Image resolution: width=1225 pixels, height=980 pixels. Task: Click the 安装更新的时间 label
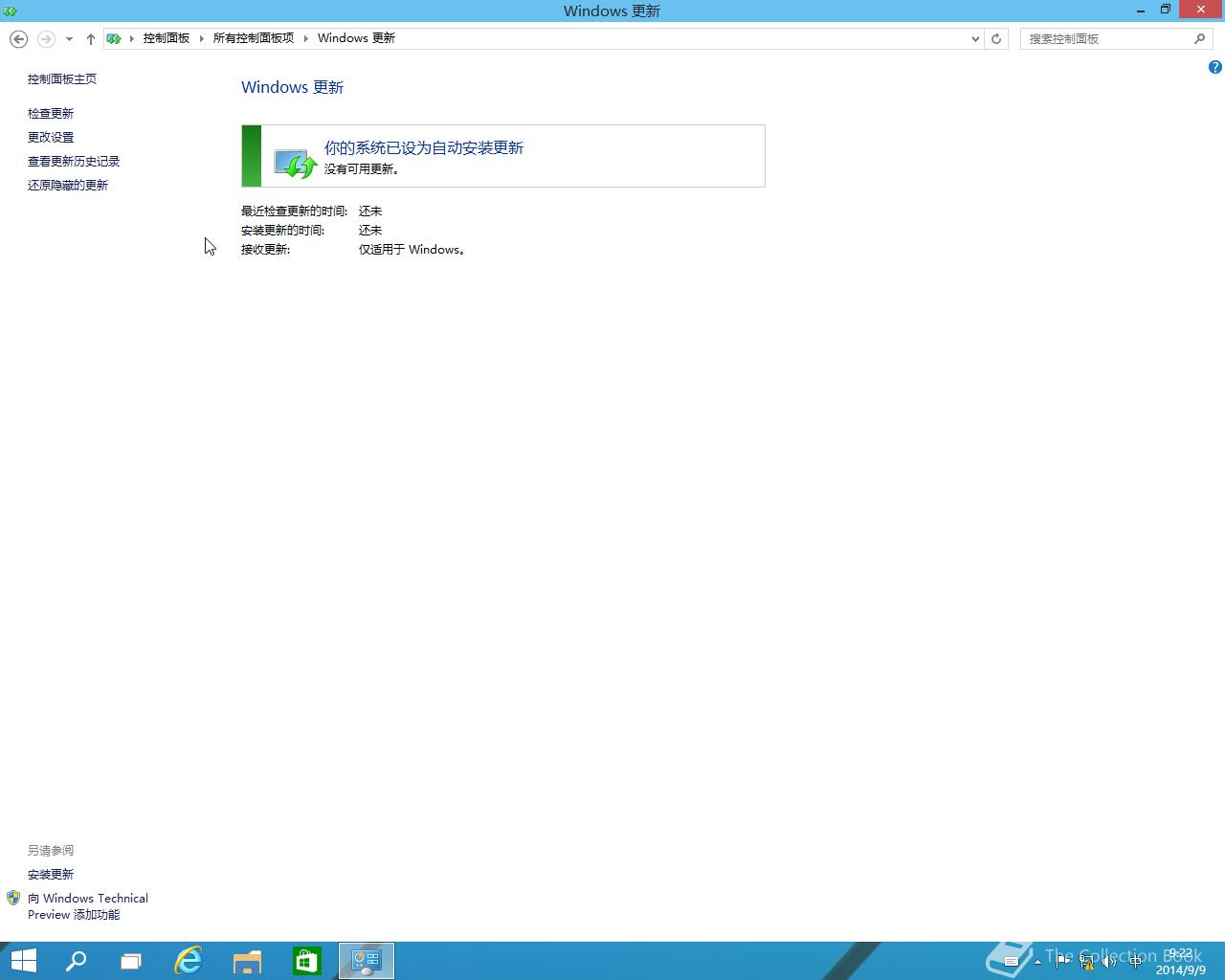pyautogui.click(x=283, y=231)
